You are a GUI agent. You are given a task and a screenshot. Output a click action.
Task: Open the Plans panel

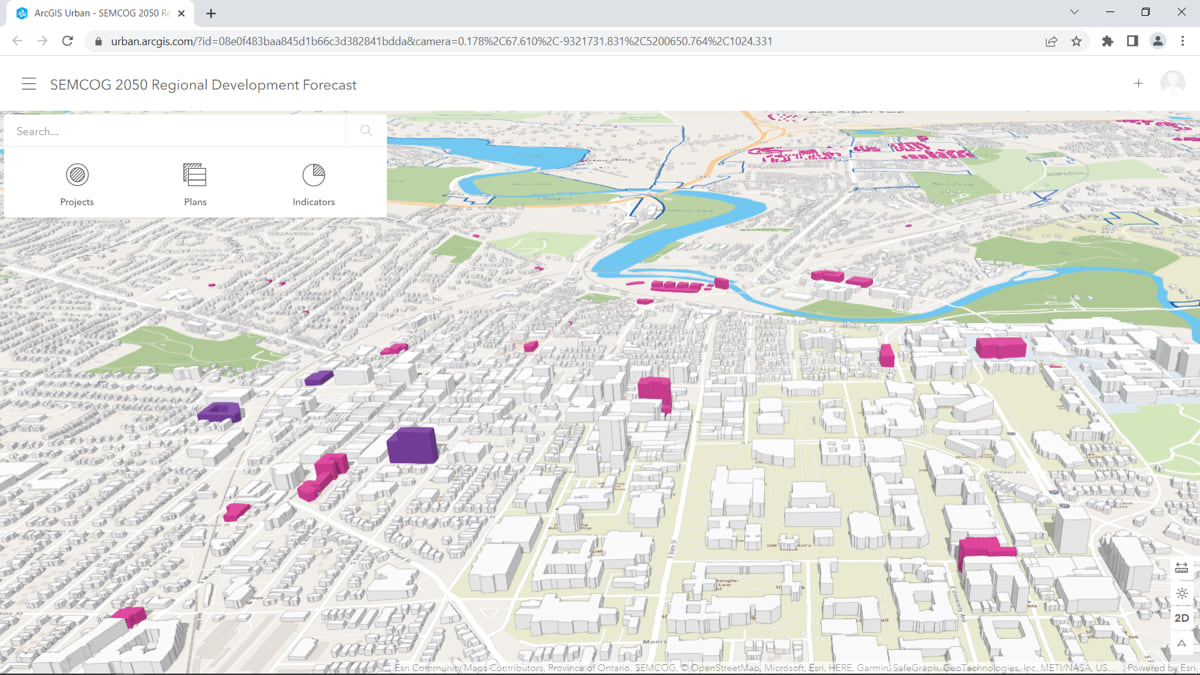tap(195, 185)
